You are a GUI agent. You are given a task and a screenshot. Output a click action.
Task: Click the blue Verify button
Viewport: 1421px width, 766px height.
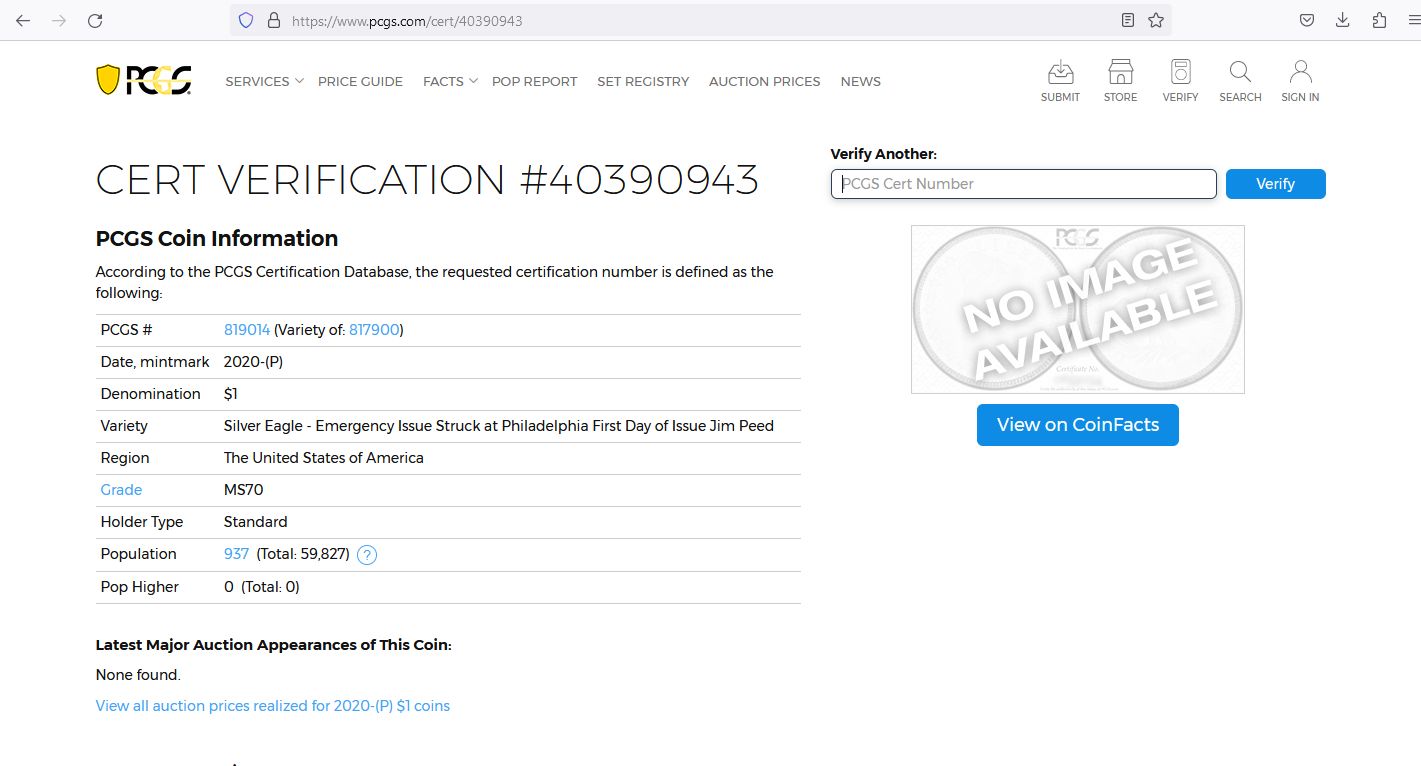[x=1275, y=184]
